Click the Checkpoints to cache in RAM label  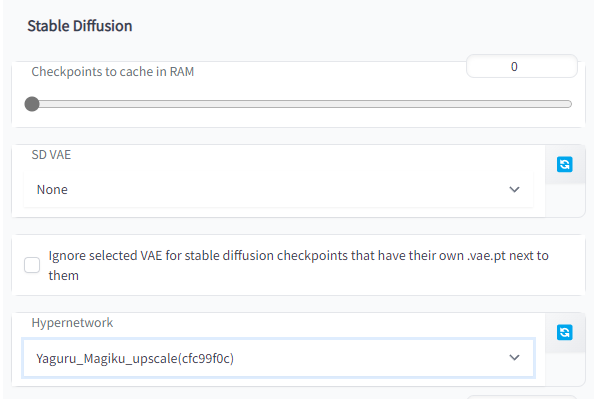[x=113, y=72]
